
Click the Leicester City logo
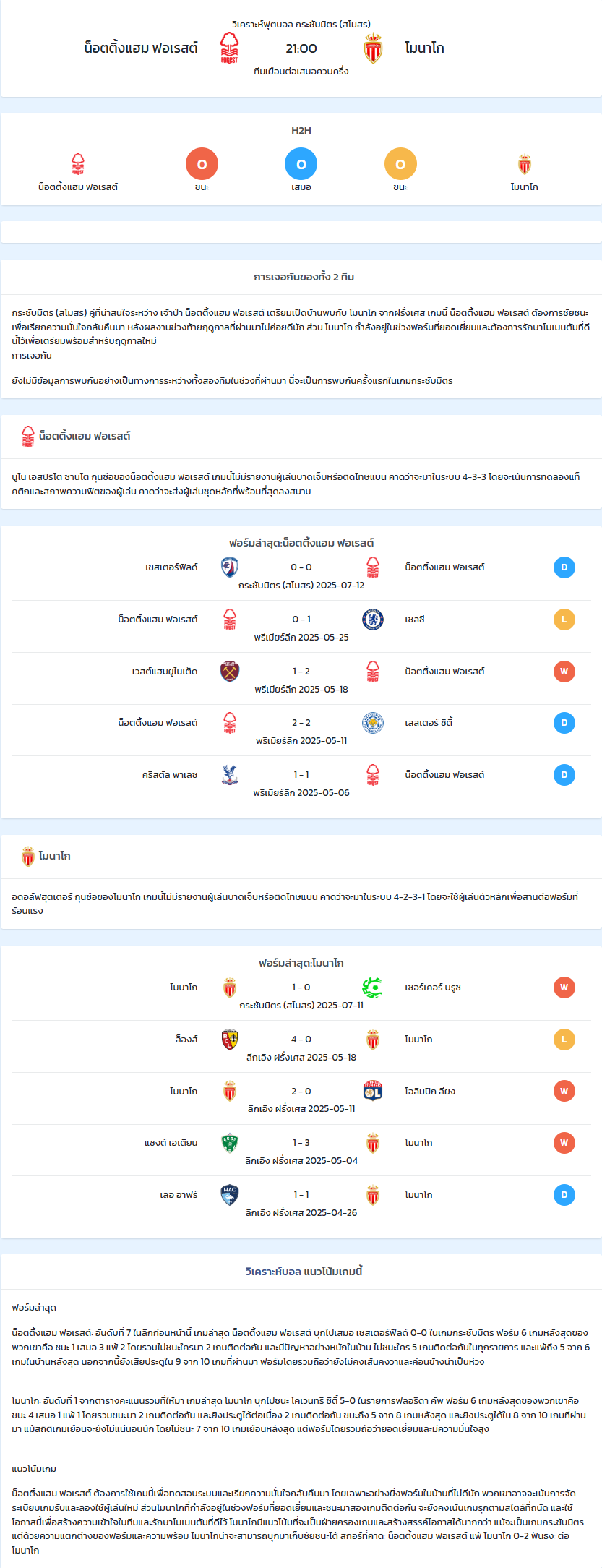click(x=373, y=723)
